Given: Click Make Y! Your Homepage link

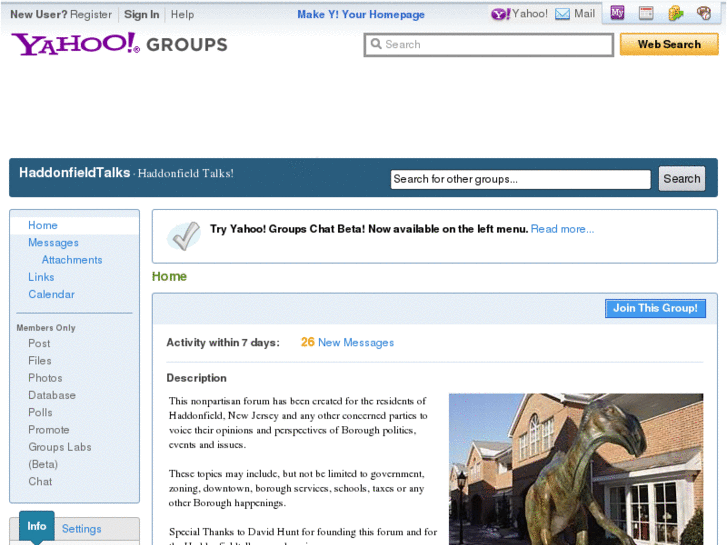Looking at the screenshot, I should pyautogui.click(x=361, y=14).
